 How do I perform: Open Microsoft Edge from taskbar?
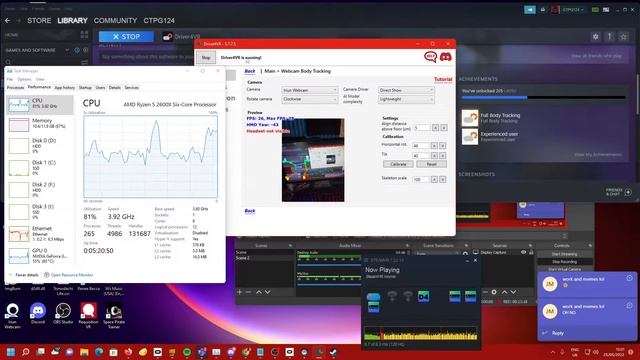pos(99,352)
